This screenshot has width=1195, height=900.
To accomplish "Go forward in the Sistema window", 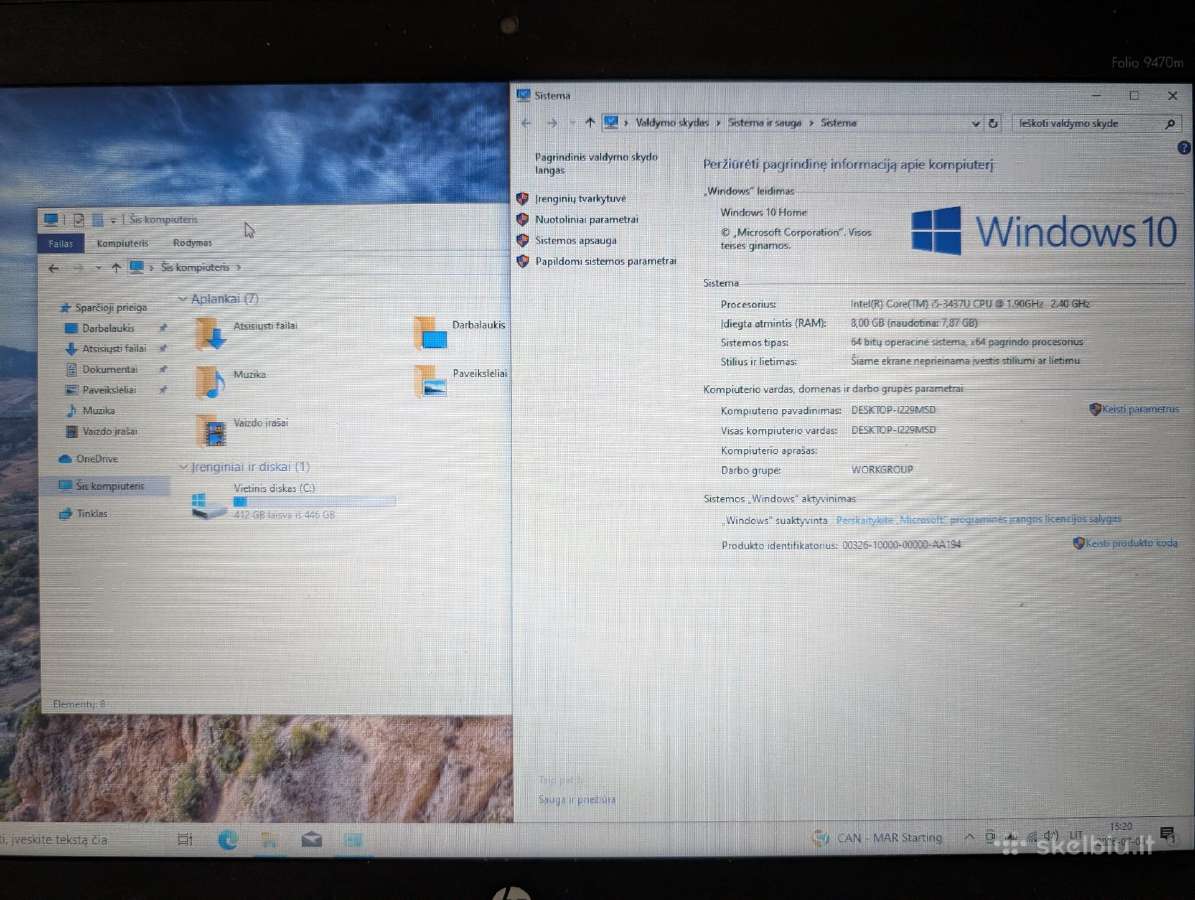I will [x=553, y=123].
